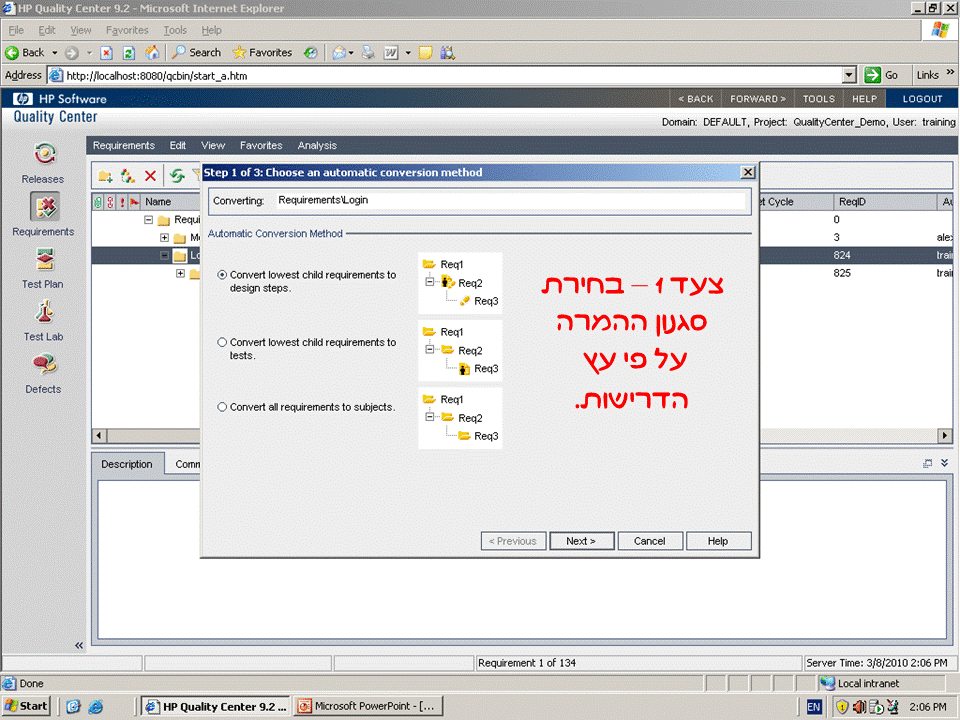The width and height of the screenshot is (960, 720).
Task: Click the description pane restore icon
Action: coord(928,463)
